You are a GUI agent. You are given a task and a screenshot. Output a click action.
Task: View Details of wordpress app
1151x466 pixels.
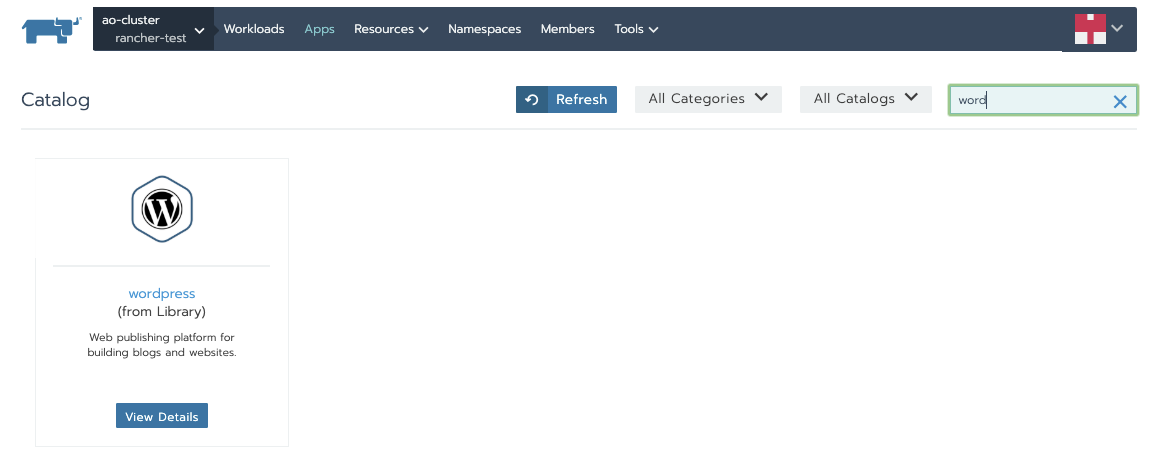(161, 416)
